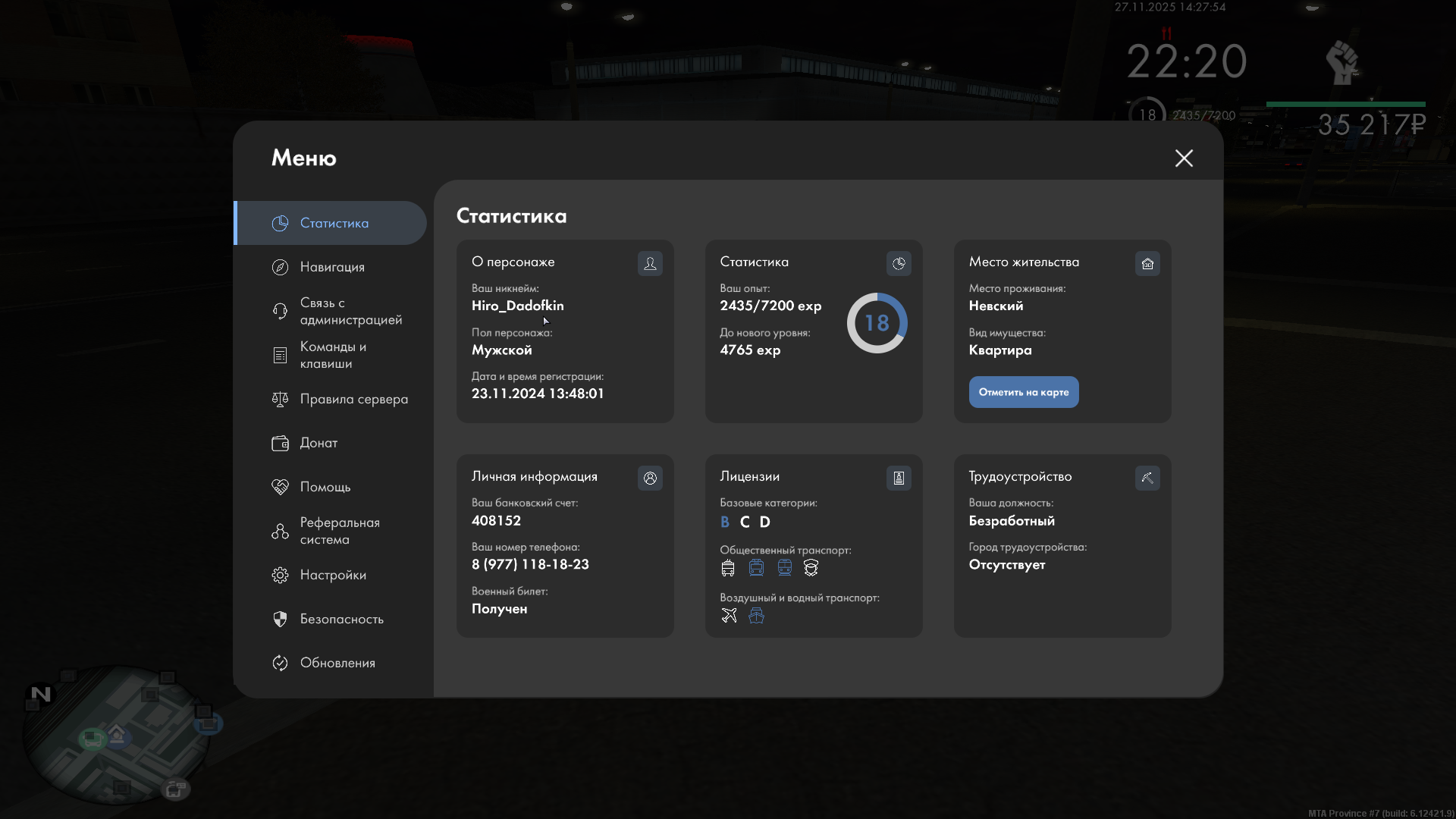Click the level 18 progress ring

coord(877,323)
